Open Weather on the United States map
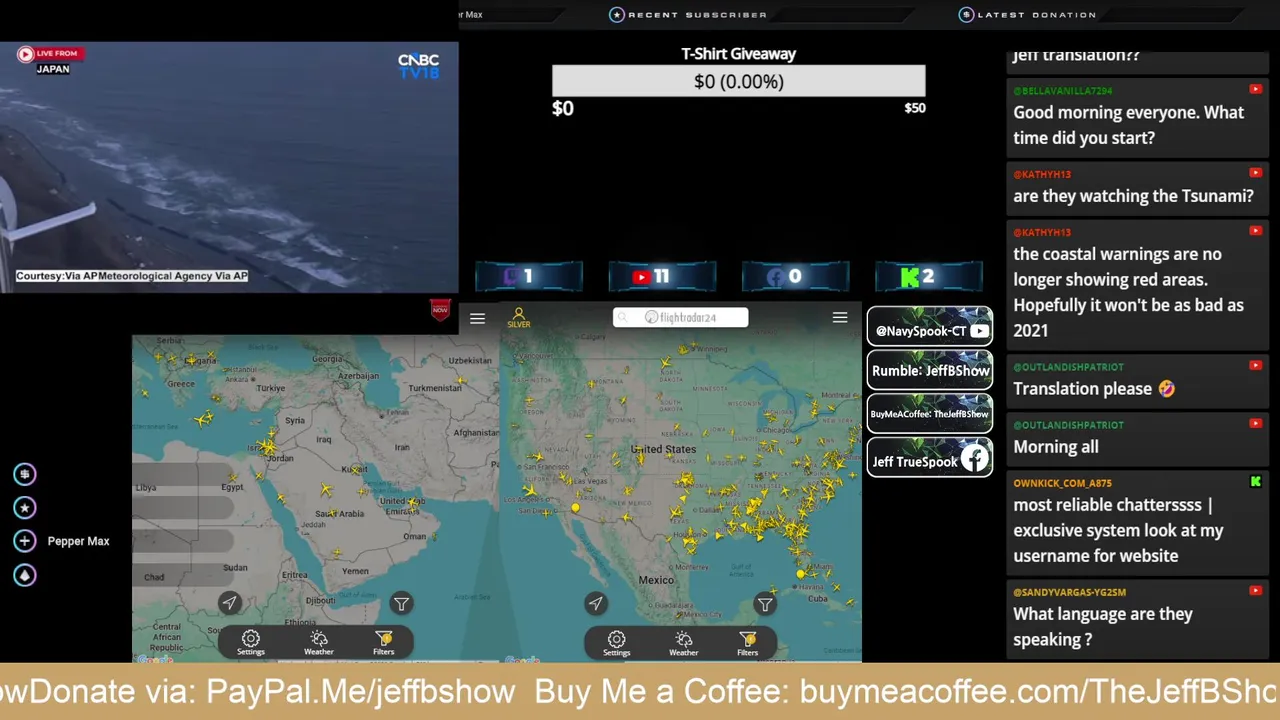This screenshot has height=720, width=1280. pyautogui.click(x=684, y=643)
